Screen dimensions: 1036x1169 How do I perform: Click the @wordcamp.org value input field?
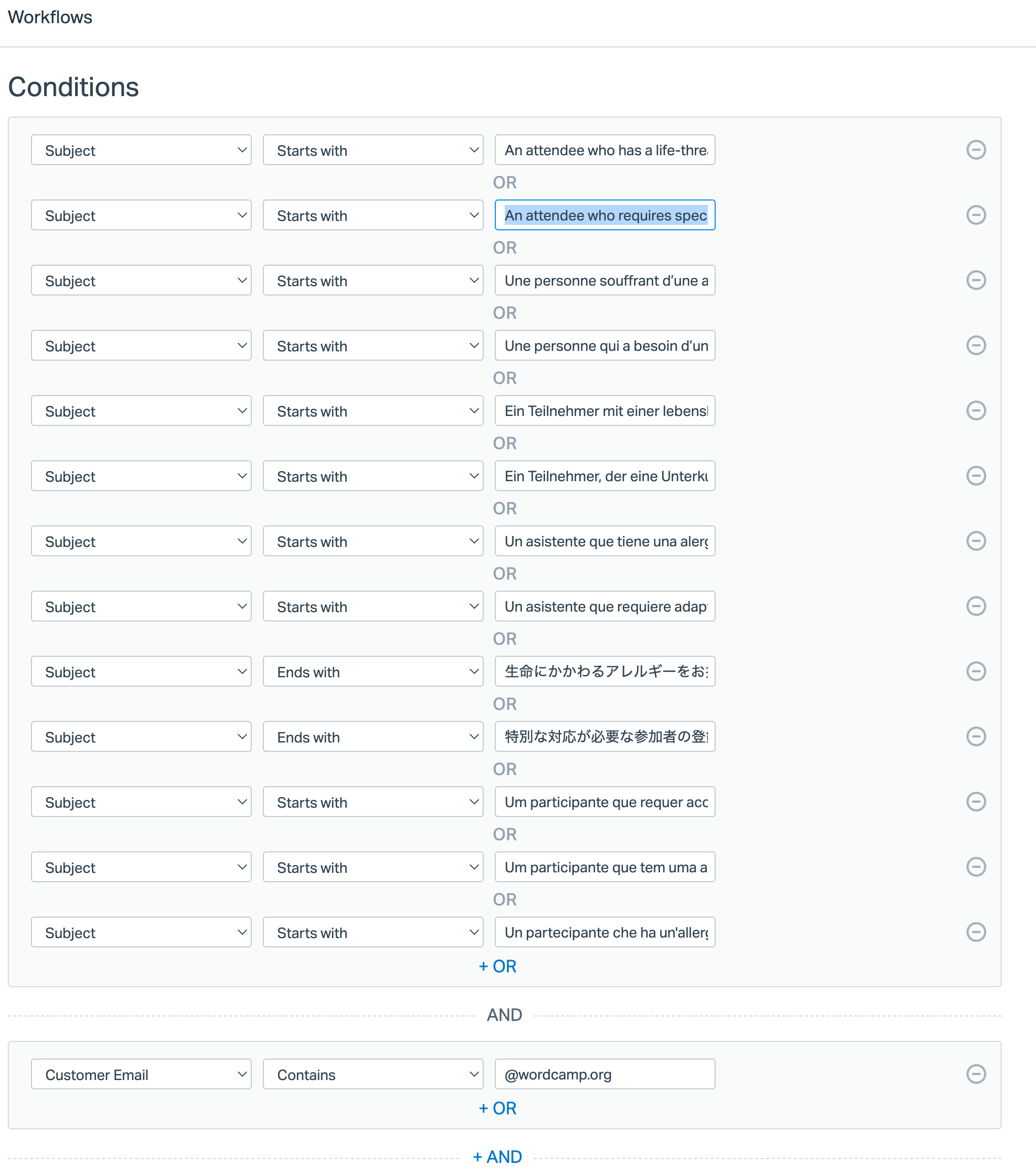[x=604, y=1074]
